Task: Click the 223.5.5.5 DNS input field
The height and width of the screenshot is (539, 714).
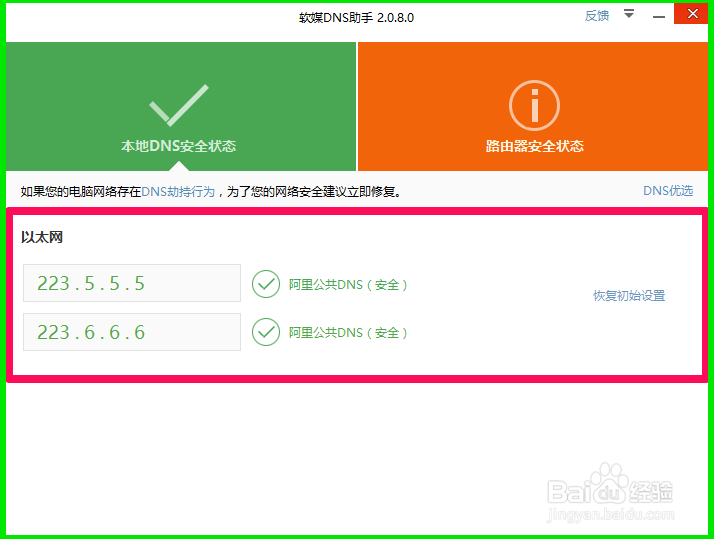Action: click(x=132, y=283)
